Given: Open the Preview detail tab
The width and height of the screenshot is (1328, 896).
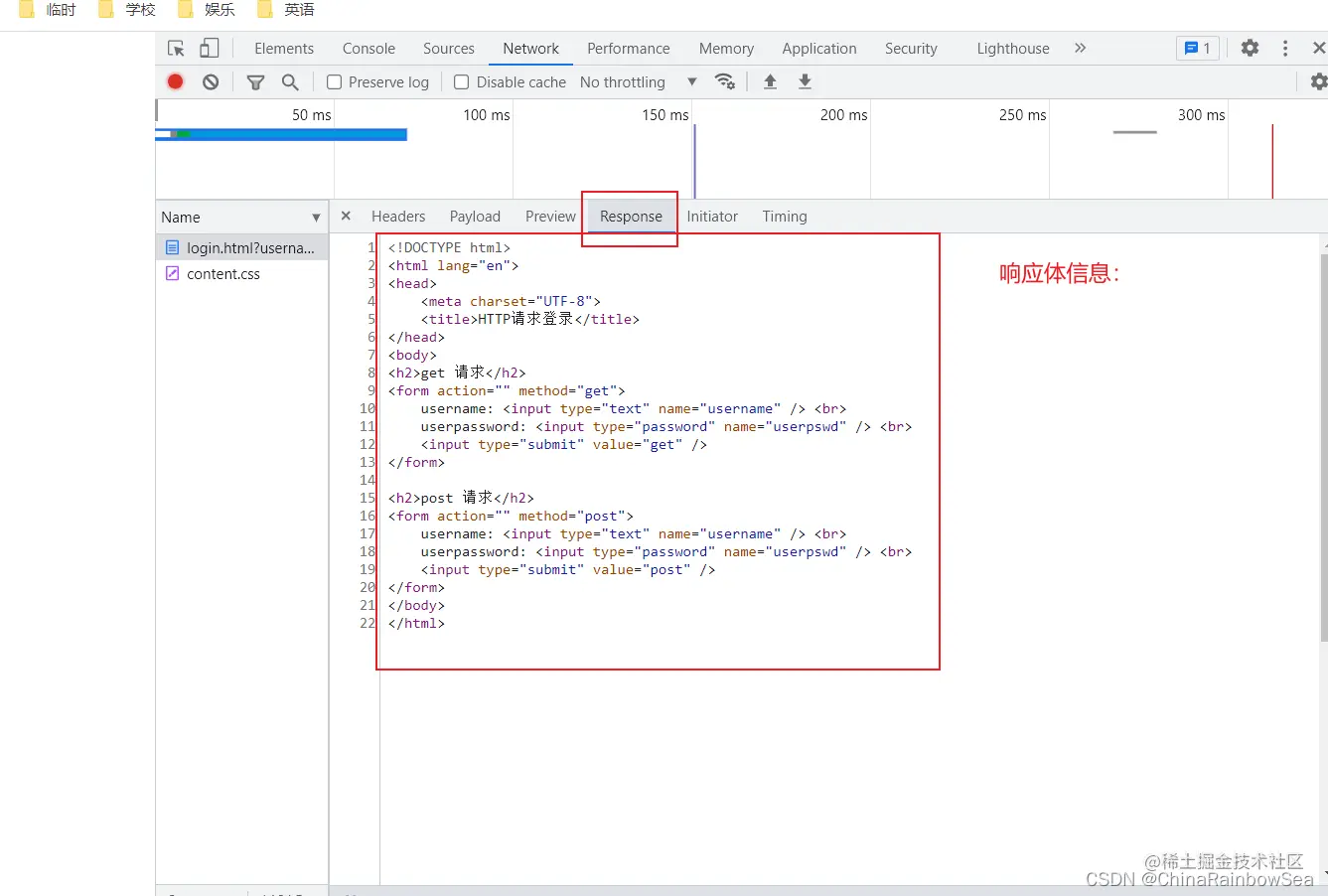Looking at the screenshot, I should 550,217.
